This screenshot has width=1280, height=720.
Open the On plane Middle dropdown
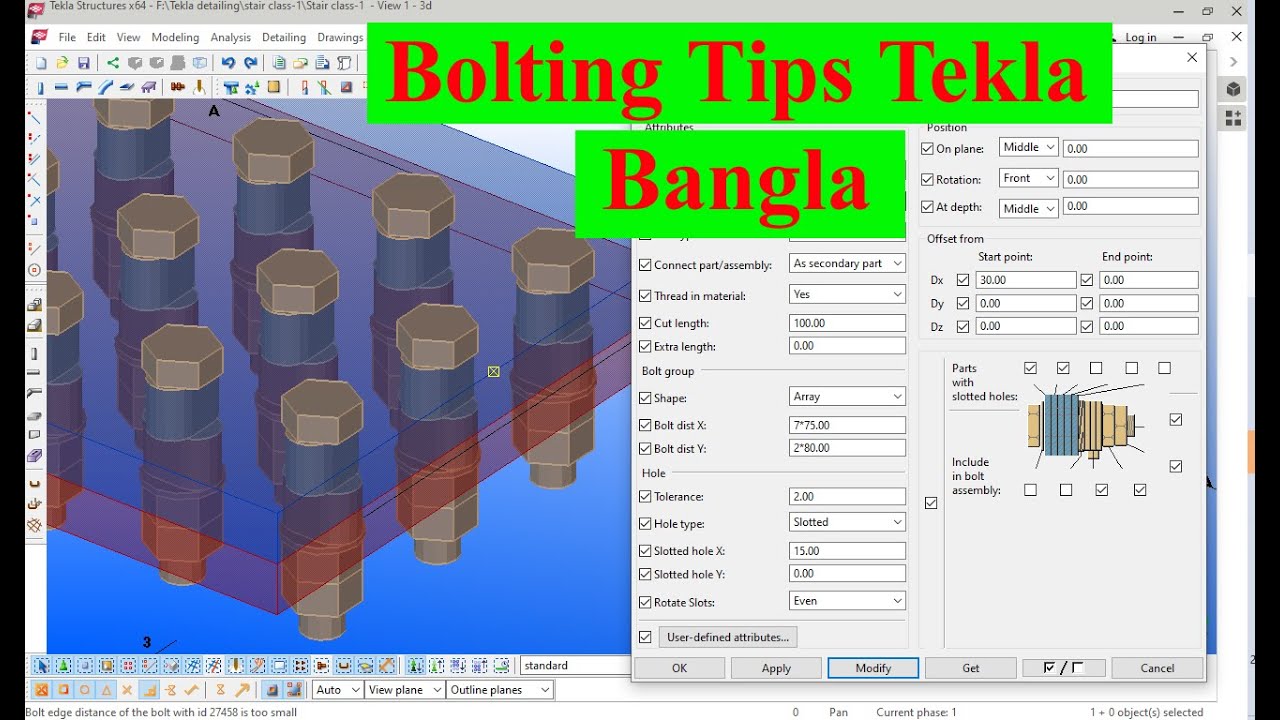[x=1028, y=147]
